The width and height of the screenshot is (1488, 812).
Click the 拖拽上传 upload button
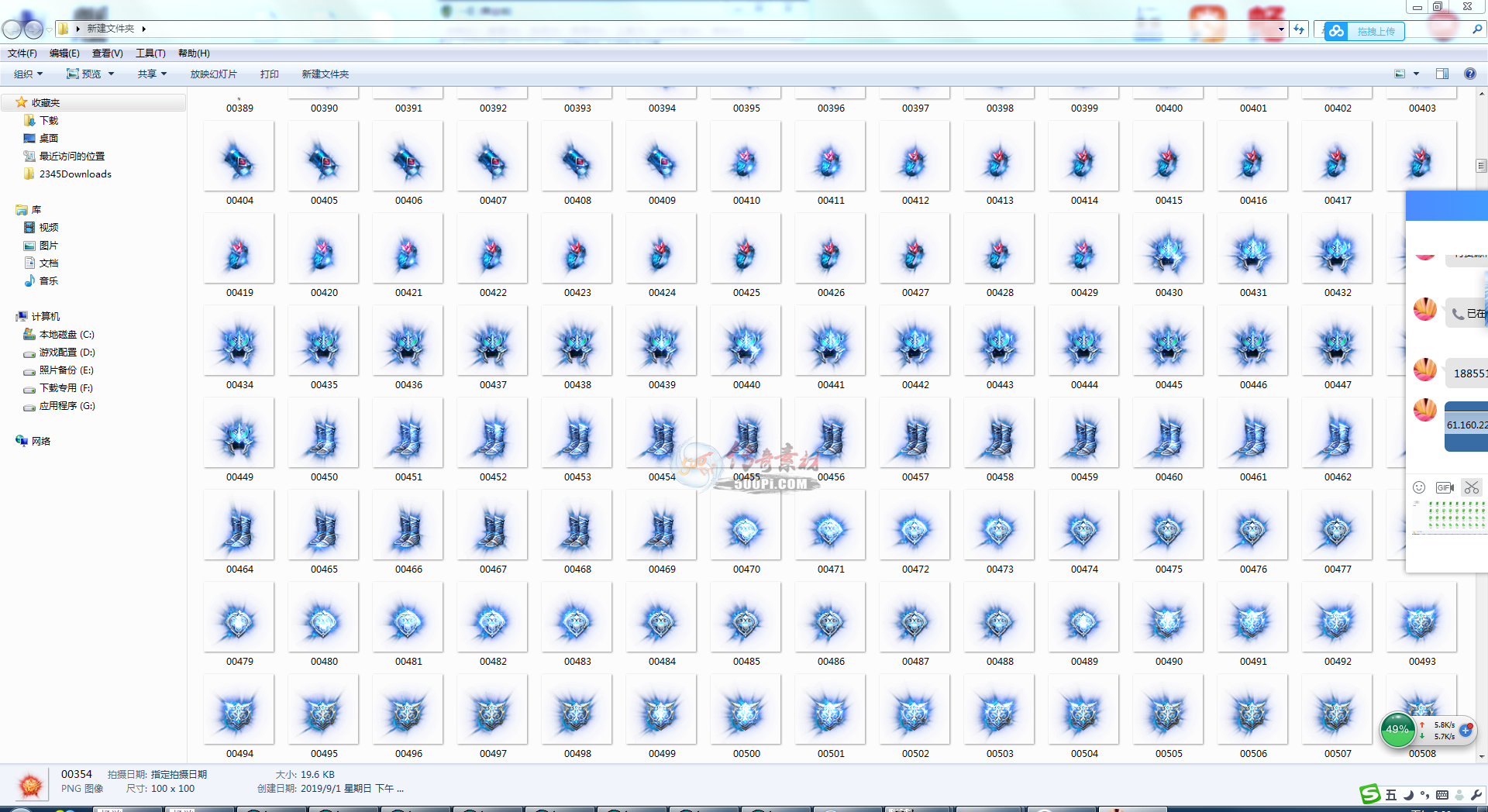pyautogui.click(x=1364, y=31)
